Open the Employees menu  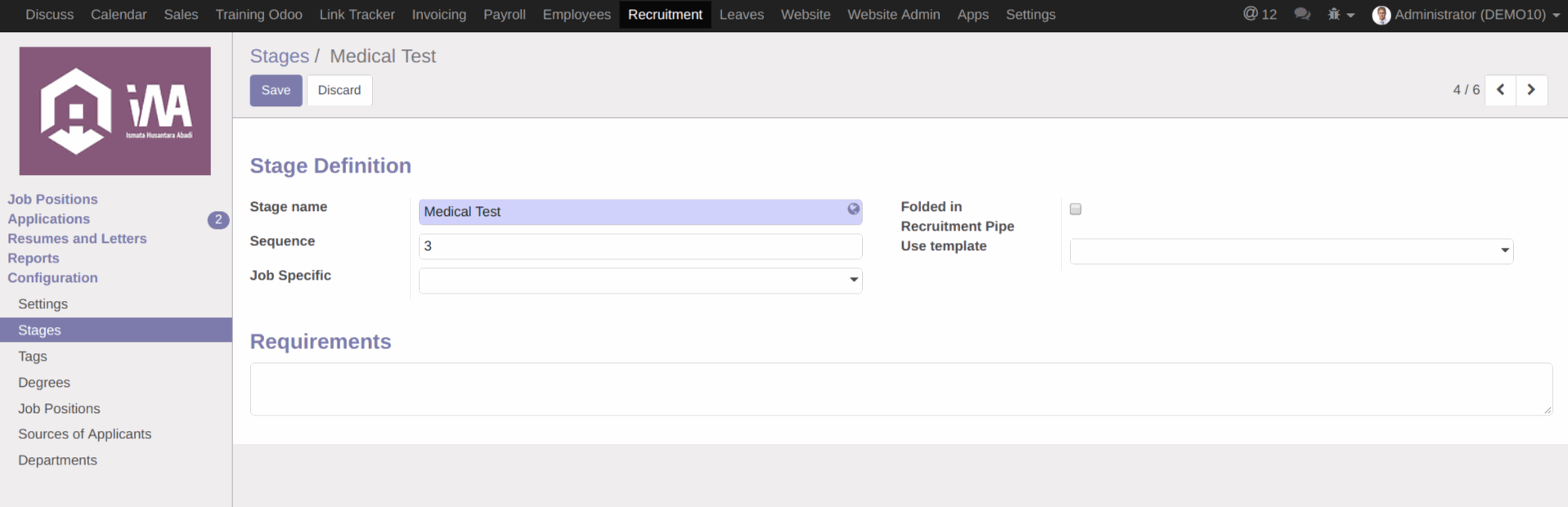(x=577, y=15)
